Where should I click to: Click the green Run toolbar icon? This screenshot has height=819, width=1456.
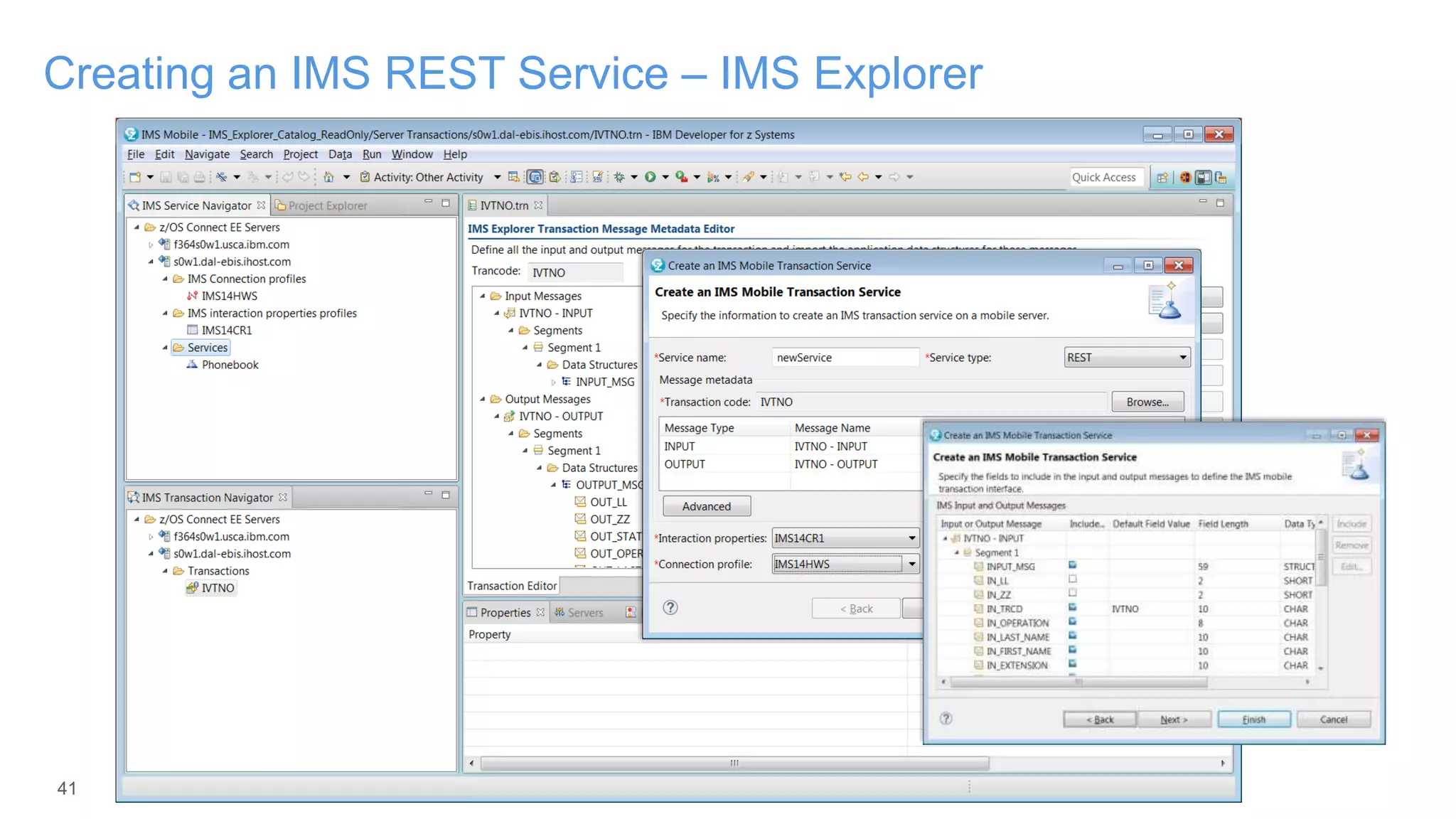[650, 177]
